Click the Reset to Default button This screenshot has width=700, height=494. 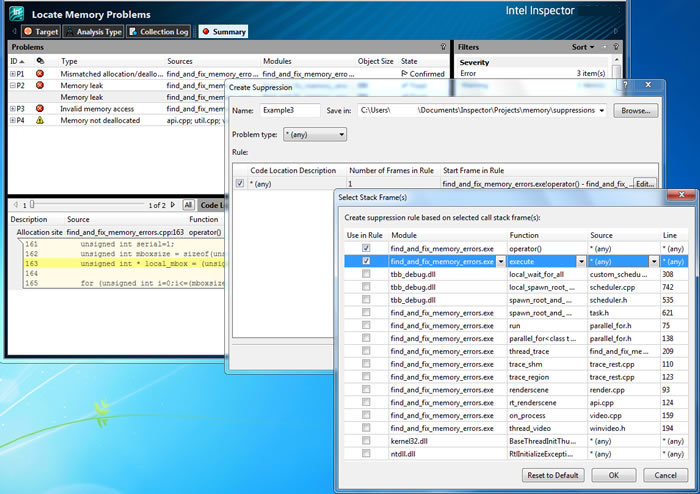click(555, 475)
